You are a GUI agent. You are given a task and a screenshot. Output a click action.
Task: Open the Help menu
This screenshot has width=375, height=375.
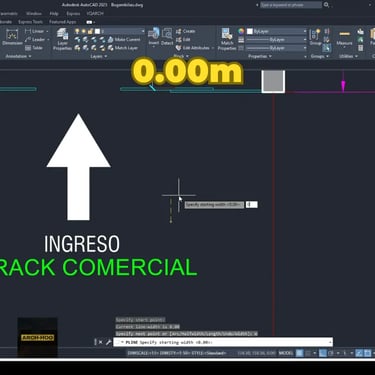[x=54, y=14]
